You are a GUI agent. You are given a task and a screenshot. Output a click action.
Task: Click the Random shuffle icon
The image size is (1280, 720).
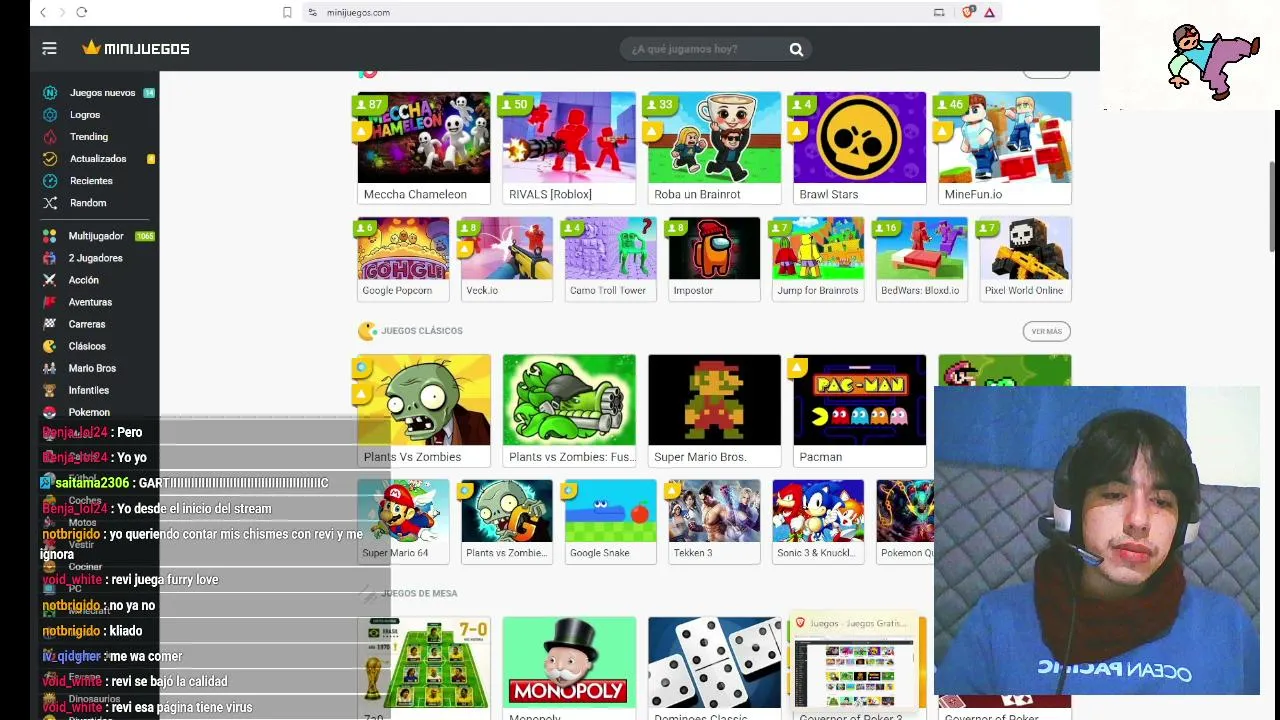[50, 202]
